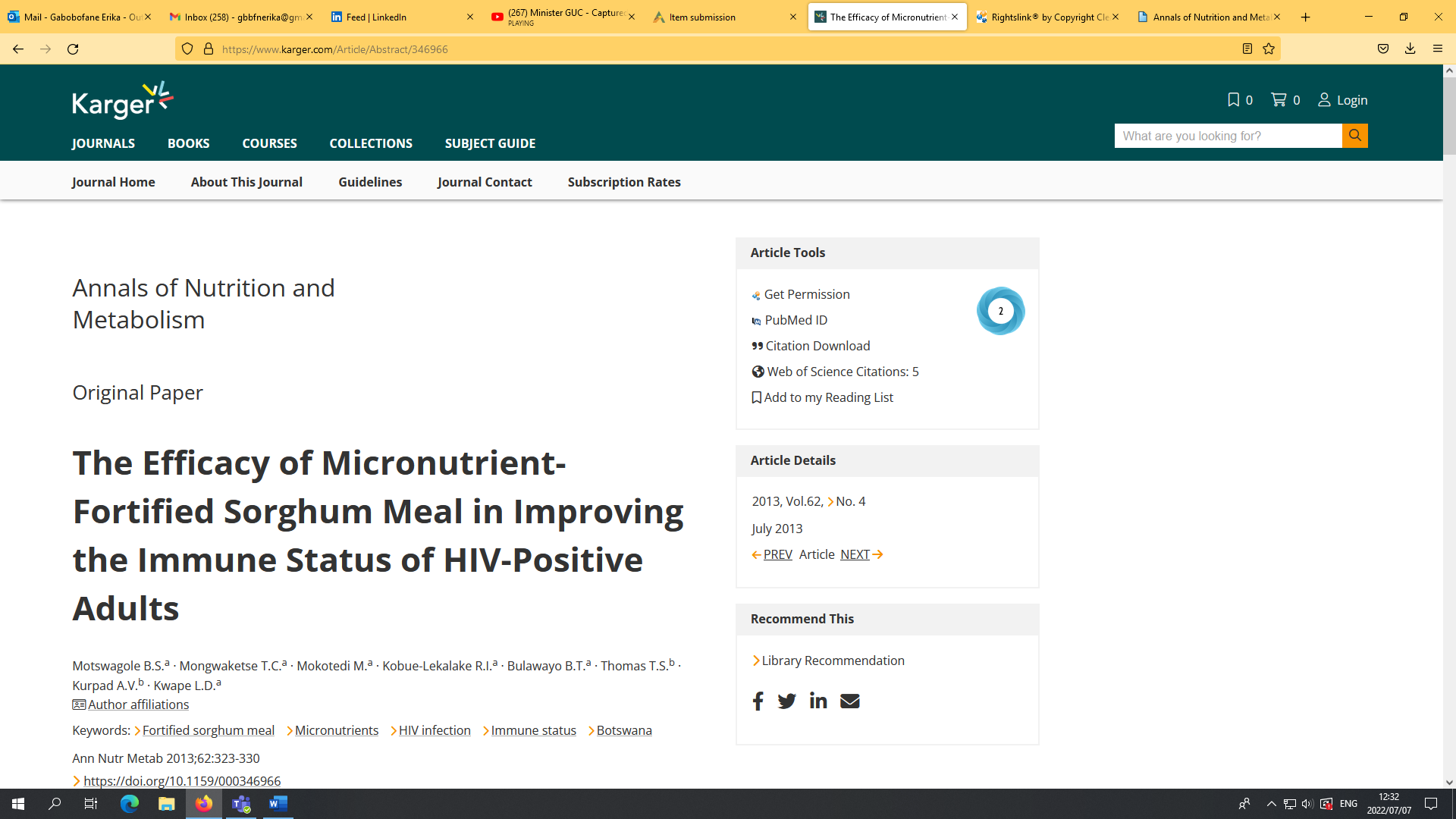Image resolution: width=1456 pixels, height=819 pixels.
Task: Click PubMed ID link
Action: (796, 320)
